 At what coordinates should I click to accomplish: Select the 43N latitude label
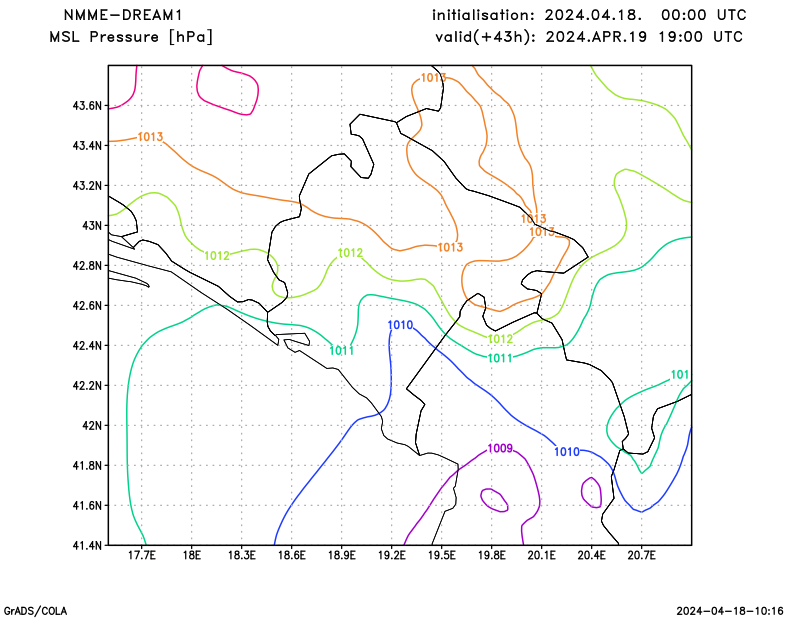click(92, 226)
